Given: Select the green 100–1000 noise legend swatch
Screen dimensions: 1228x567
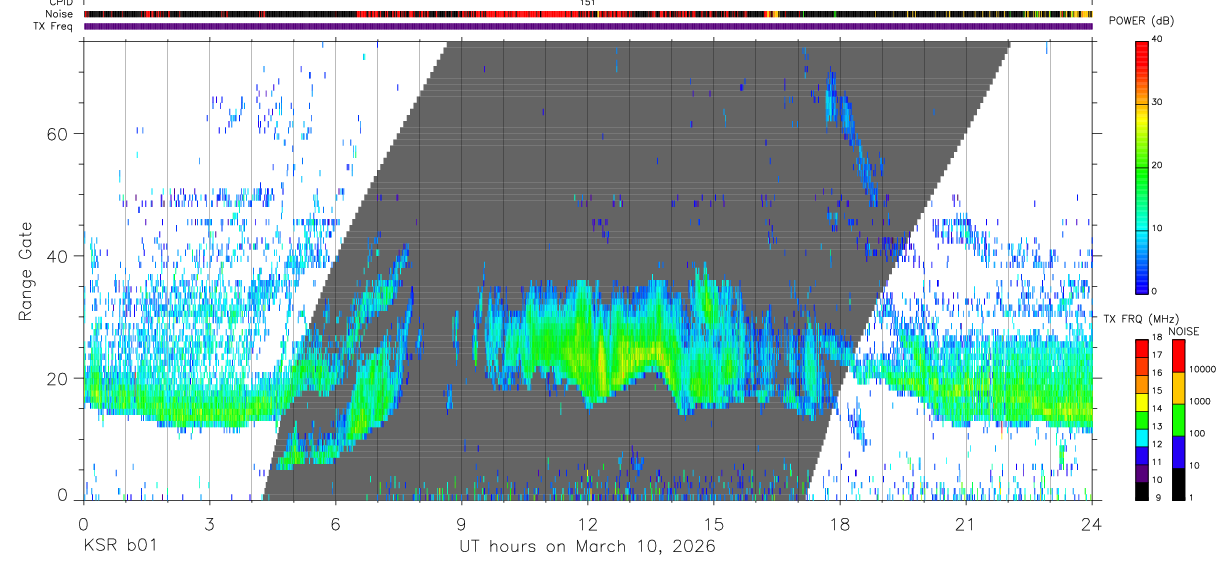Looking at the screenshot, I should 1178,420.
